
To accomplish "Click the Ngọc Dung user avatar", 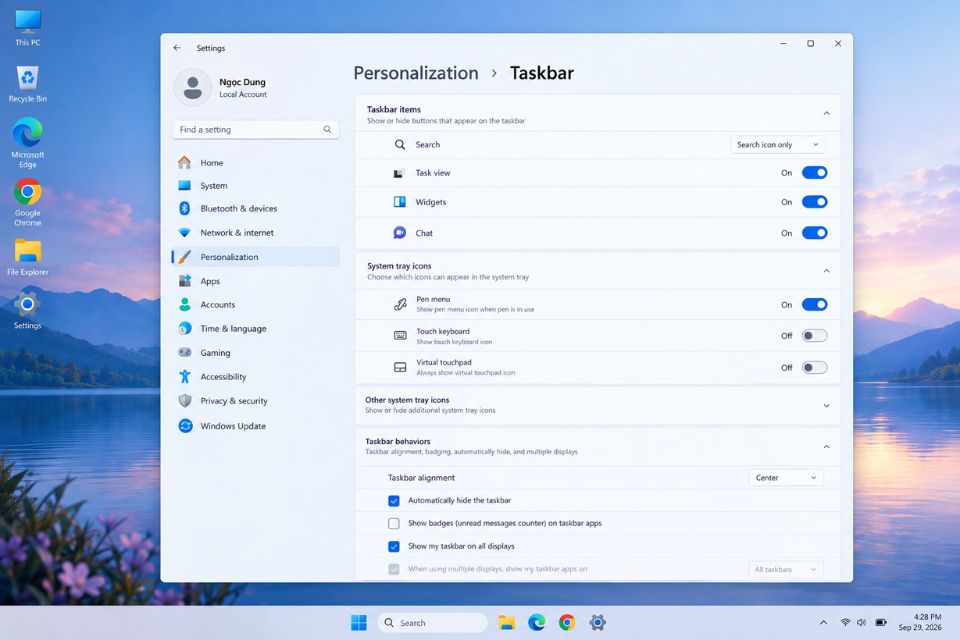I will coord(193,88).
